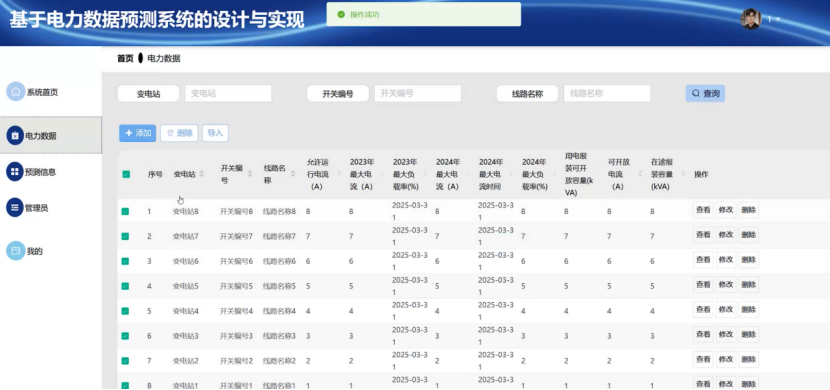The image size is (830, 390).
Task: Click the user avatar in header
Action: pos(750,19)
